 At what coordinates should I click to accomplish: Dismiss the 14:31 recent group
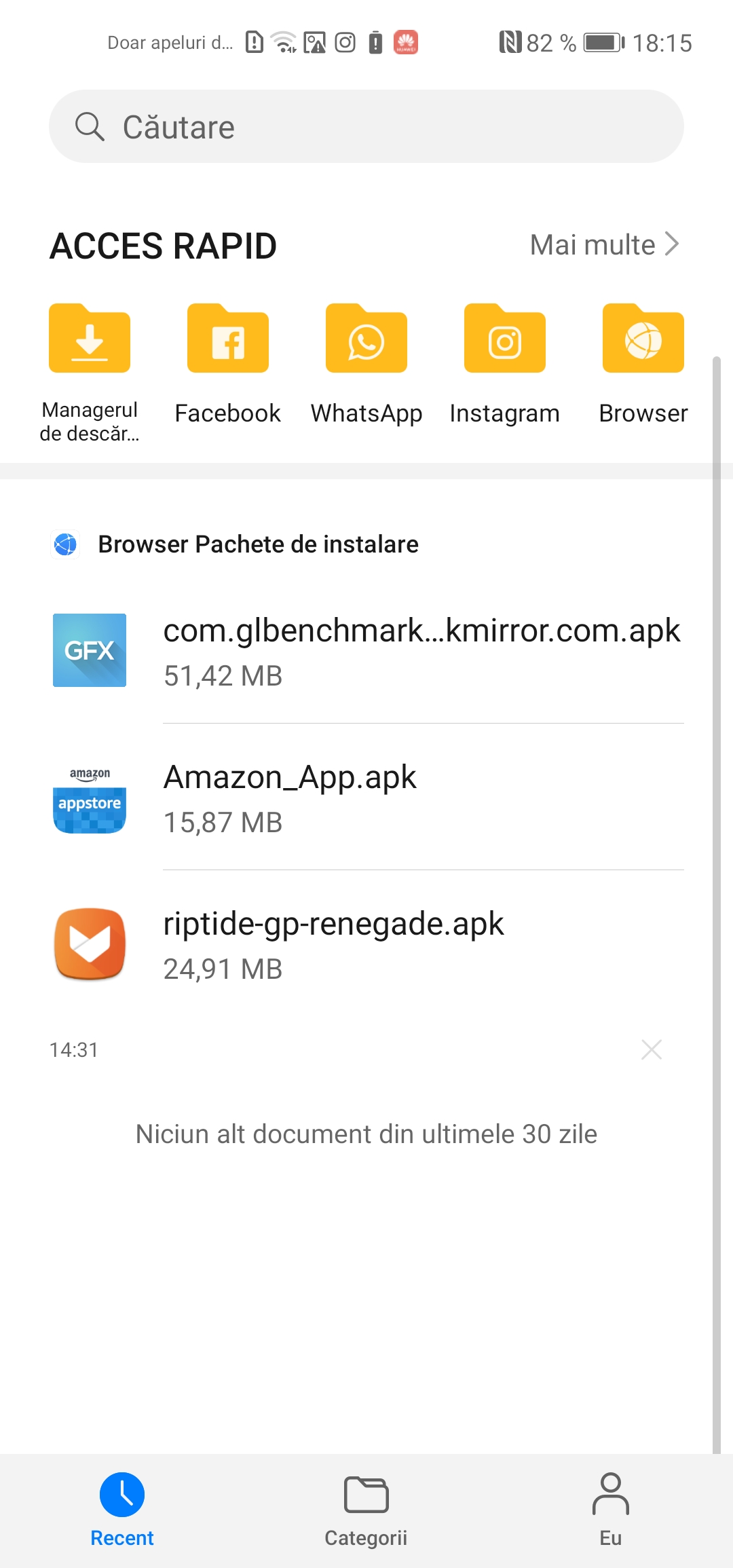point(652,1049)
